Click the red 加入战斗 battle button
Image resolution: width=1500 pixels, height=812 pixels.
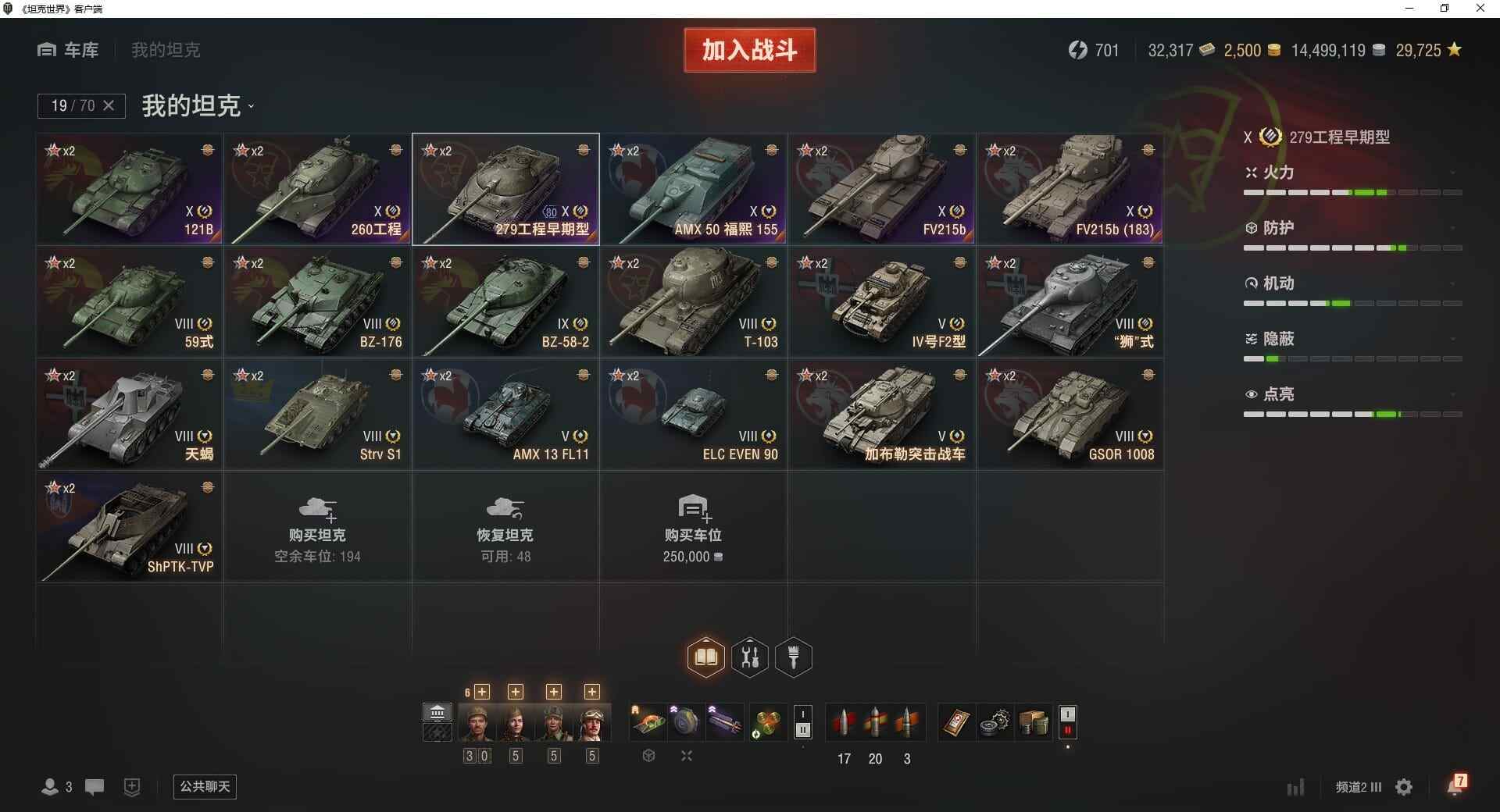[x=749, y=50]
